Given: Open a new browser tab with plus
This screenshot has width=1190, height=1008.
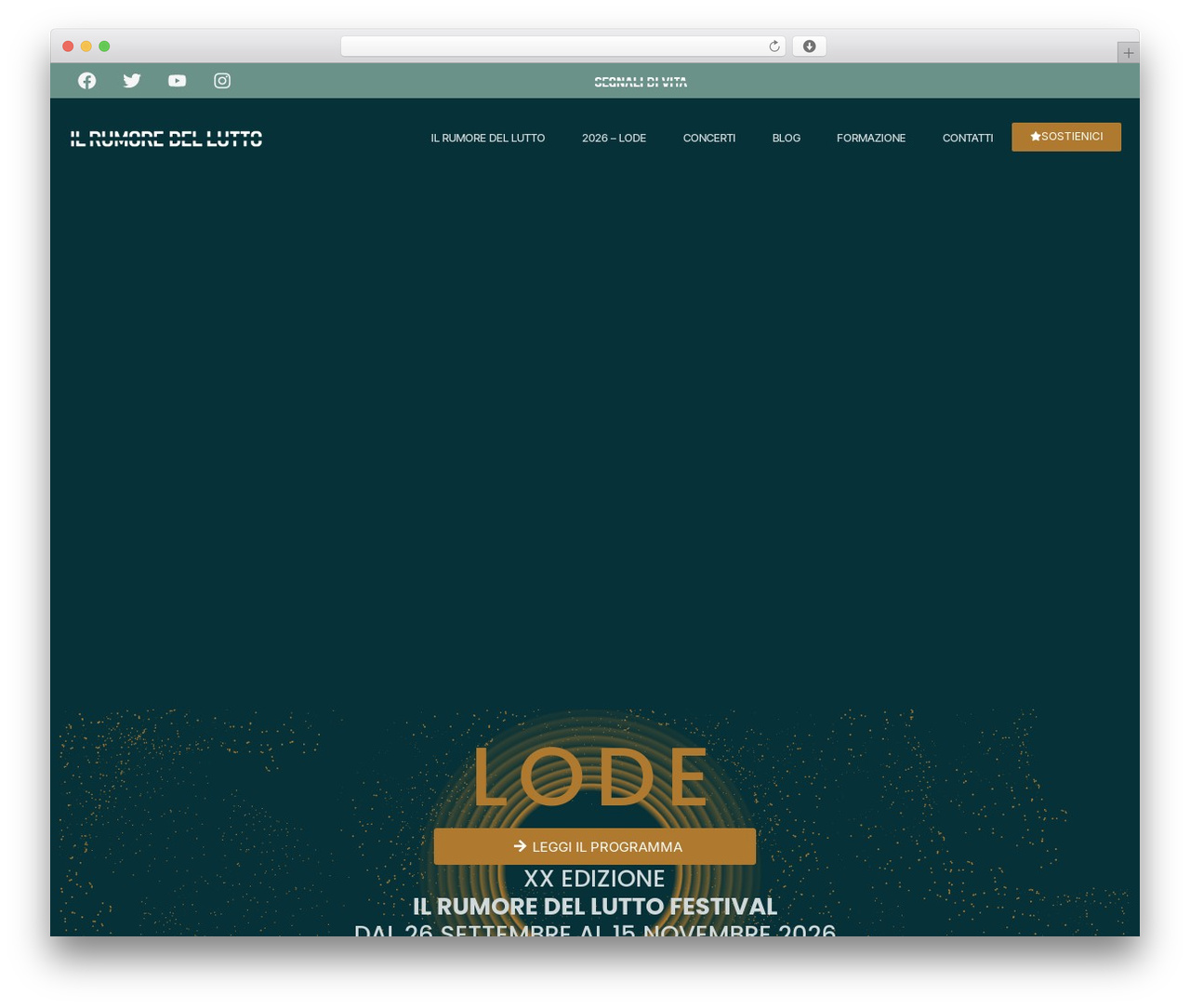Looking at the screenshot, I should coord(1128,53).
